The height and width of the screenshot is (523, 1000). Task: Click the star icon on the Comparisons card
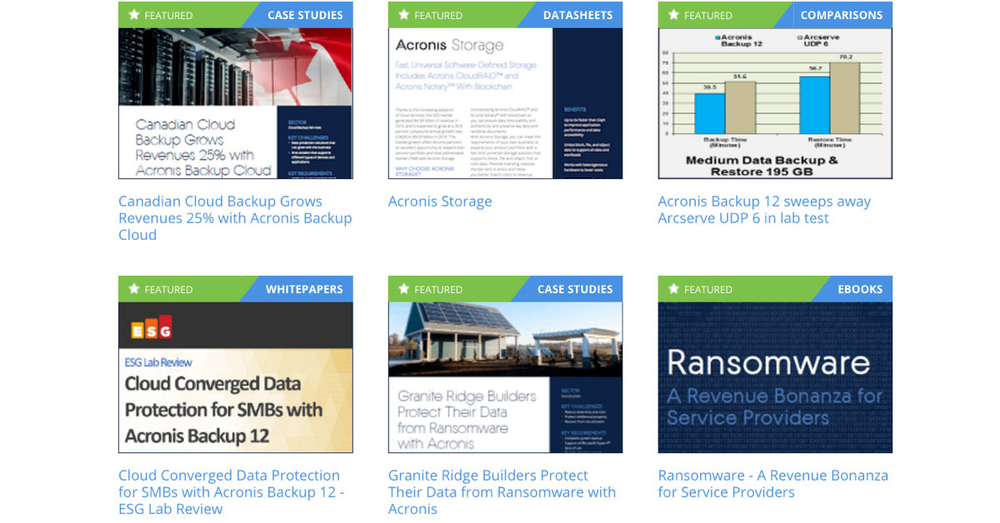673,15
